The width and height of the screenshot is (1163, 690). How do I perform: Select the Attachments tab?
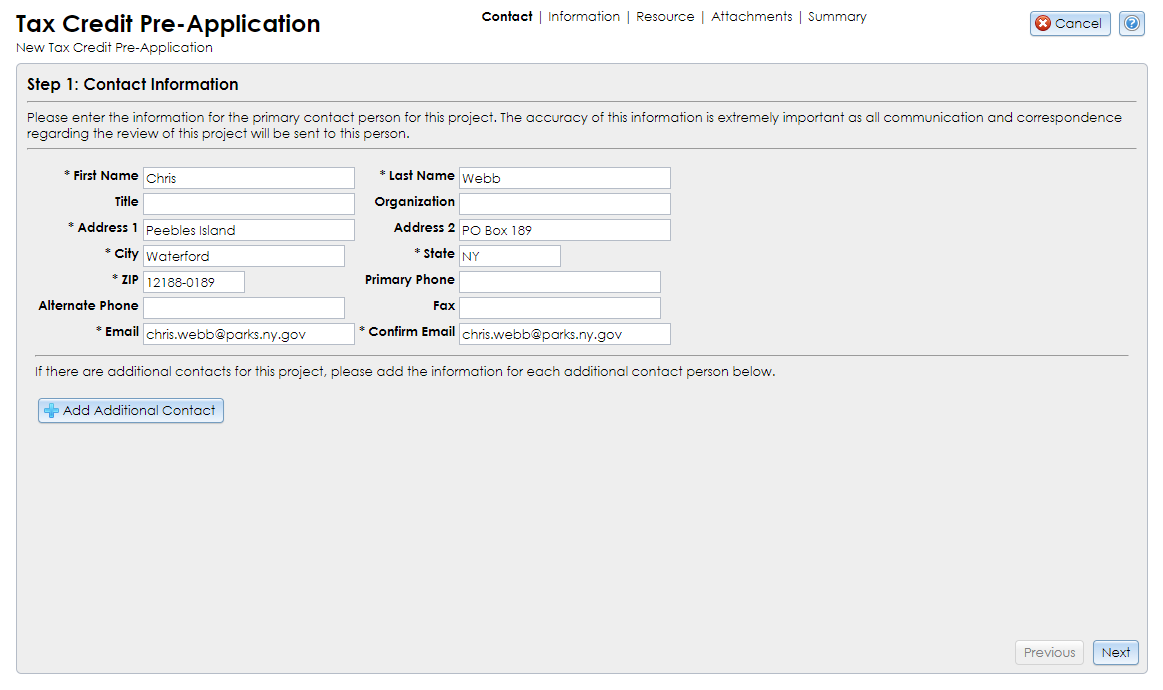click(x=752, y=16)
